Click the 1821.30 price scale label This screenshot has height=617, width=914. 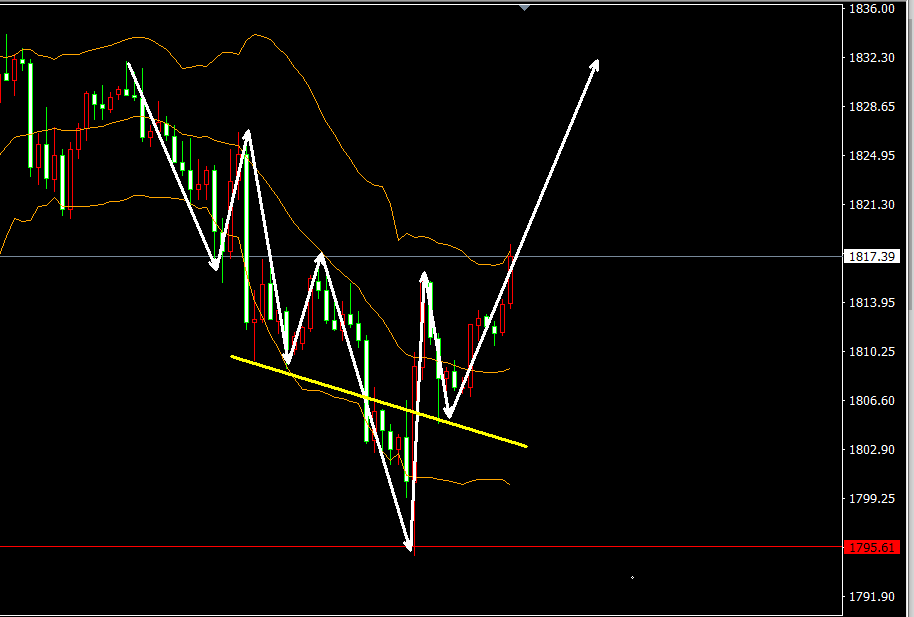point(871,205)
